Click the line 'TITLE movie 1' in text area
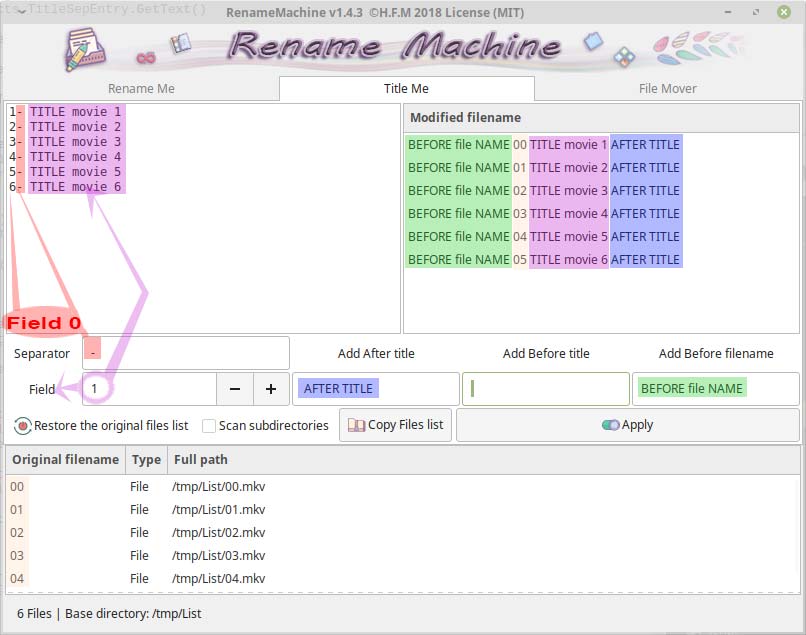This screenshot has height=635, width=806. point(75,112)
